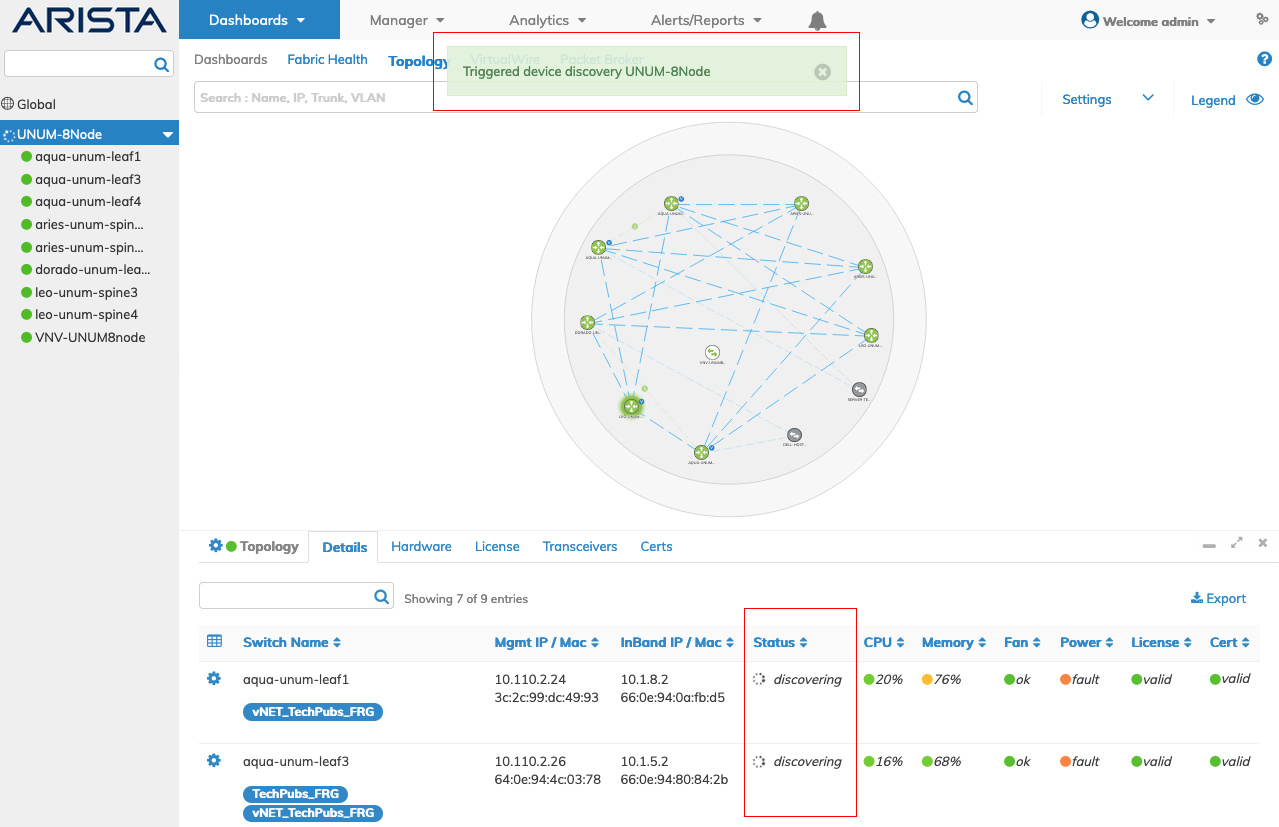
Task: Dismiss the Triggered device discovery notification
Action: tap(822, 72)
